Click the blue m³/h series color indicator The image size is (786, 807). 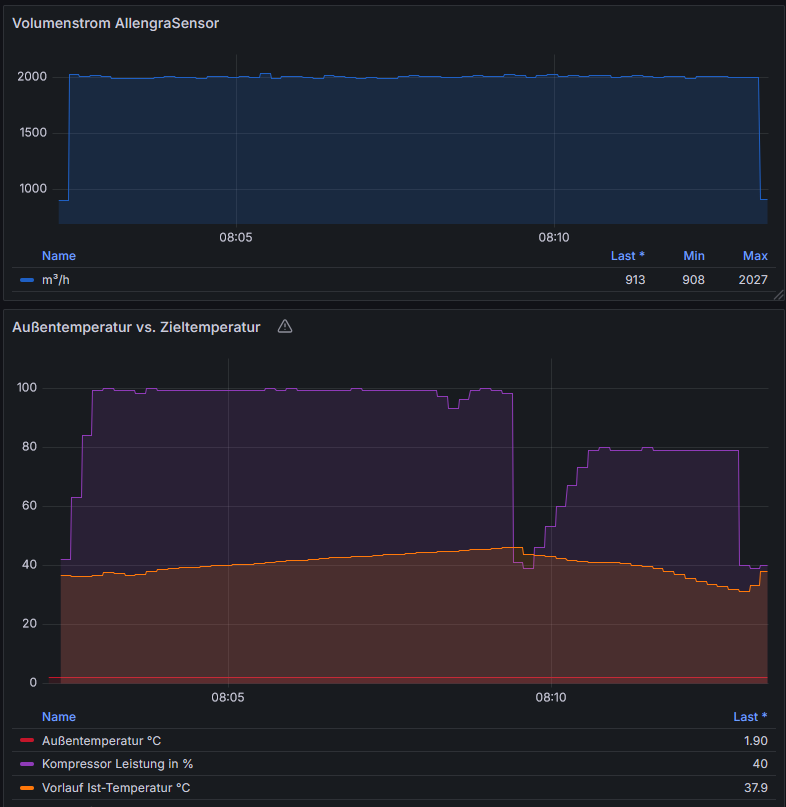click(27, 280)
